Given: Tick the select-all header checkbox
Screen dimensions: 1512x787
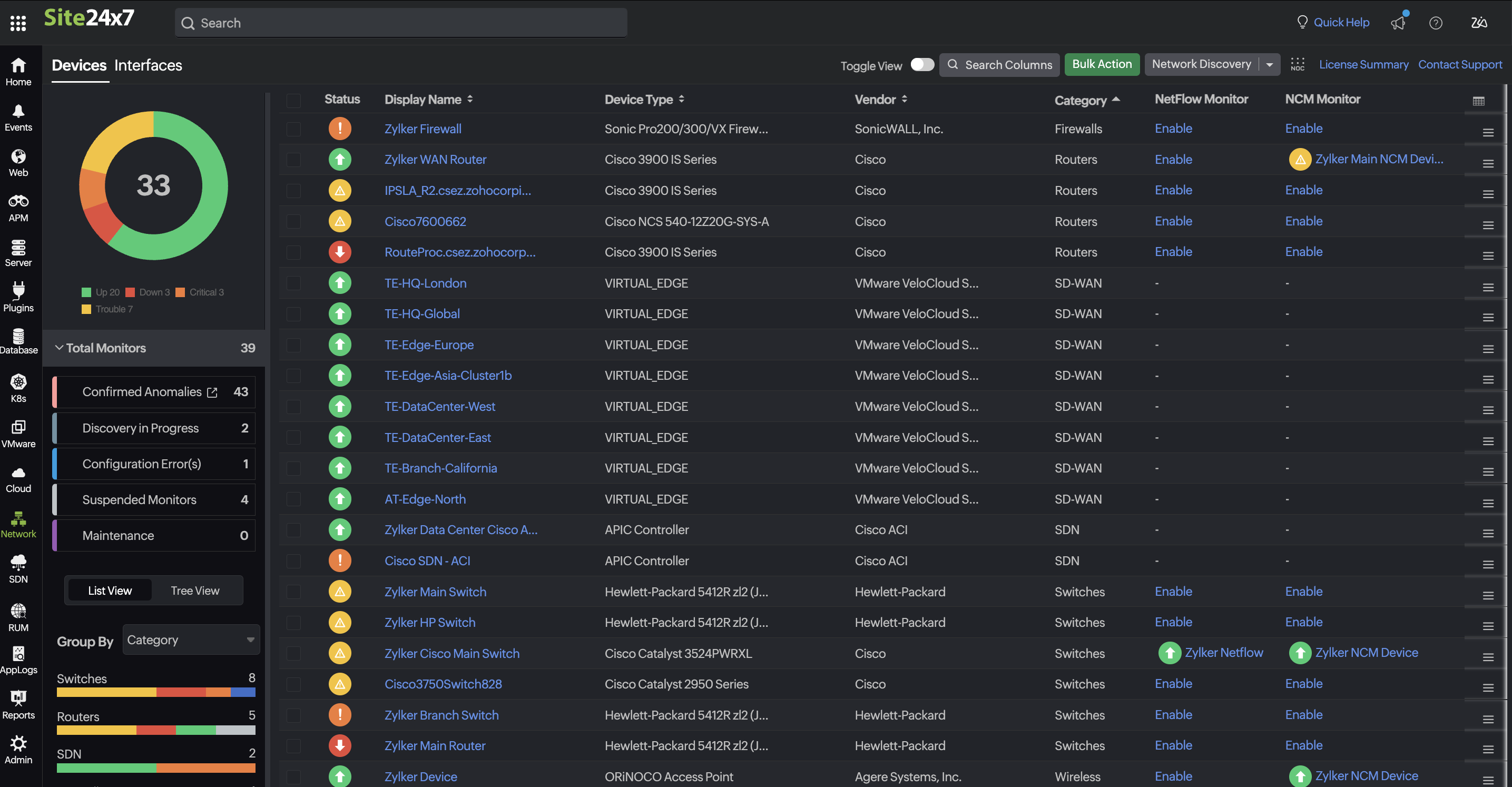Looking at the screenshot, I should (x=293, y=101).
